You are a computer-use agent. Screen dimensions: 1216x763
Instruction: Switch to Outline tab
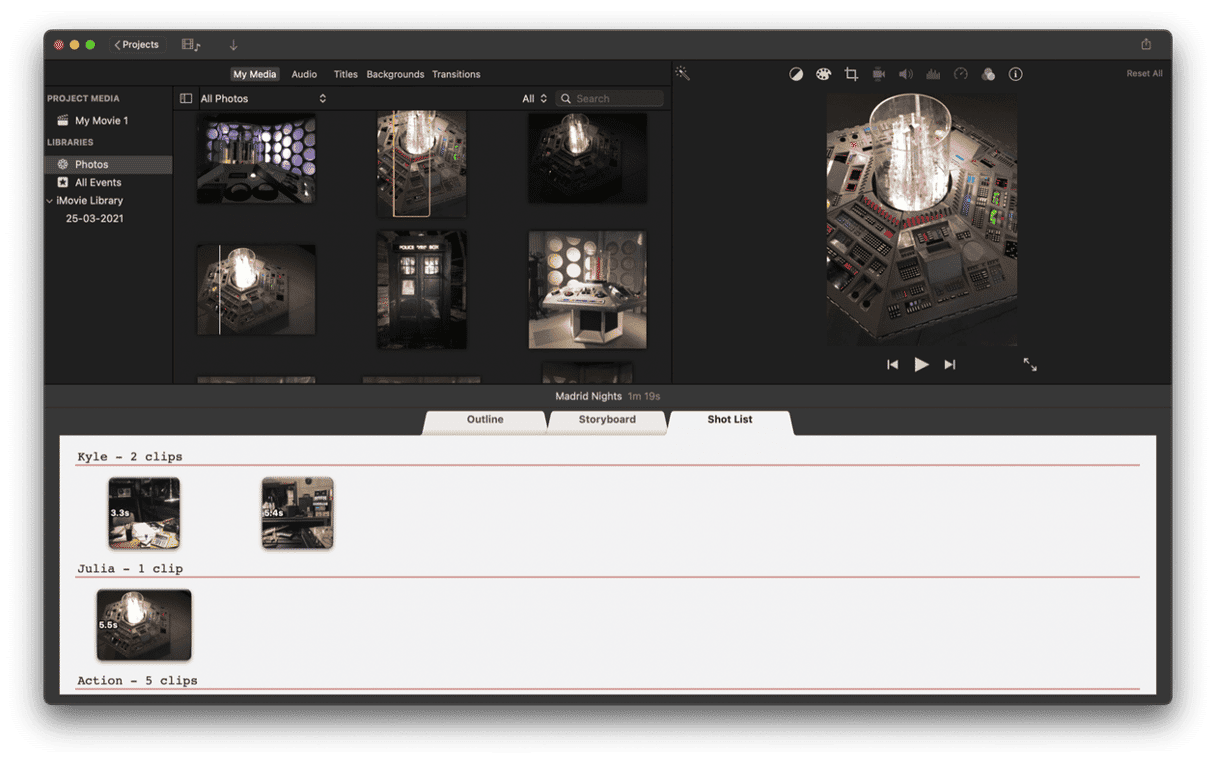coord(485,420)
